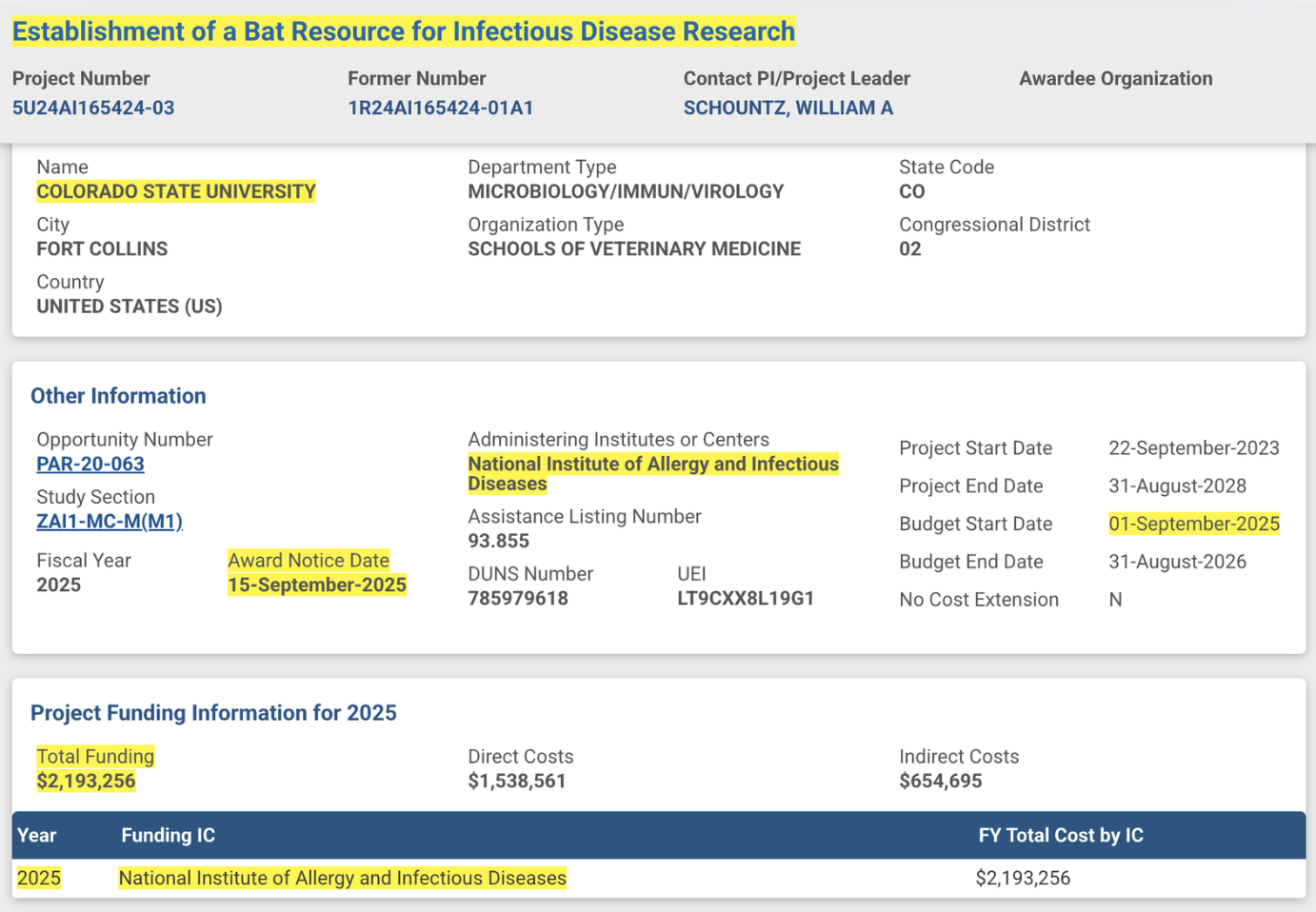The width and height of the screenshot is (1316, 912).
Task: Open former number 1R24AI165424-01A1 link
Action: [440, 108]
